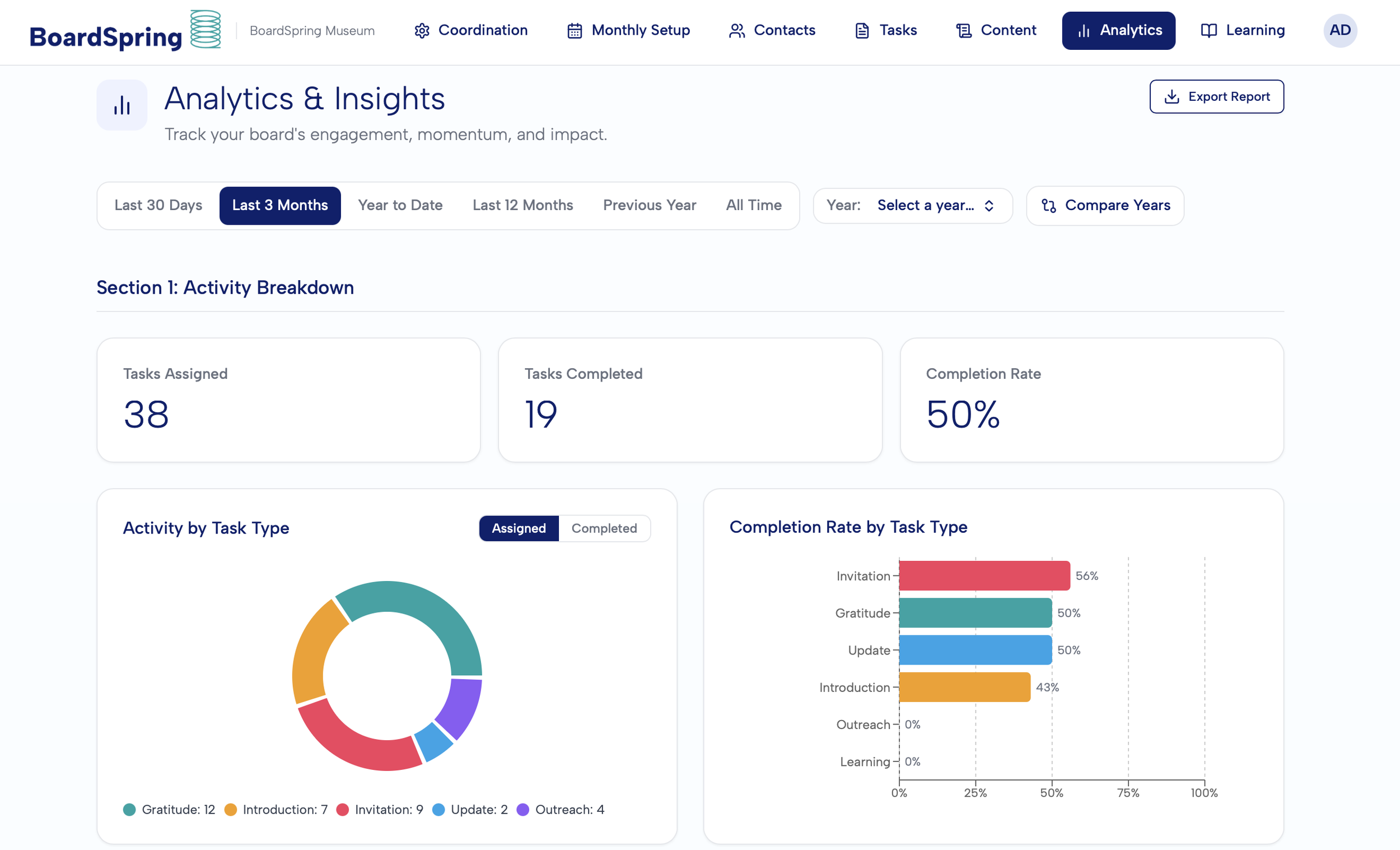Image resolution: width=1400 pixels, height=850 pixels.
Task: Click the BoardSpring logo text
Action: point(106,37)
